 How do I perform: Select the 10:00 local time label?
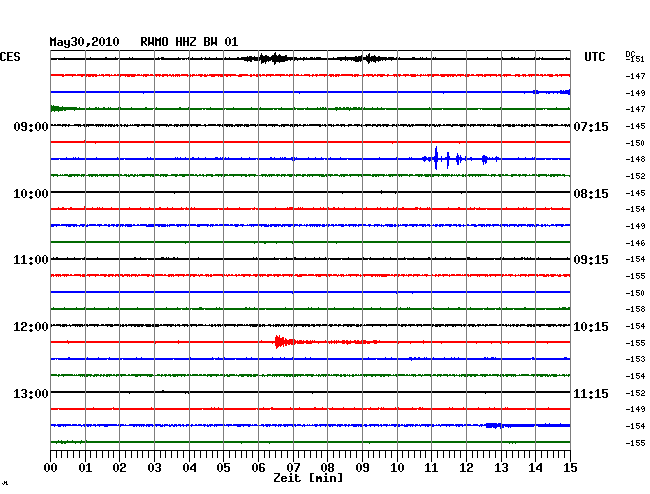(x=31, y=194)
